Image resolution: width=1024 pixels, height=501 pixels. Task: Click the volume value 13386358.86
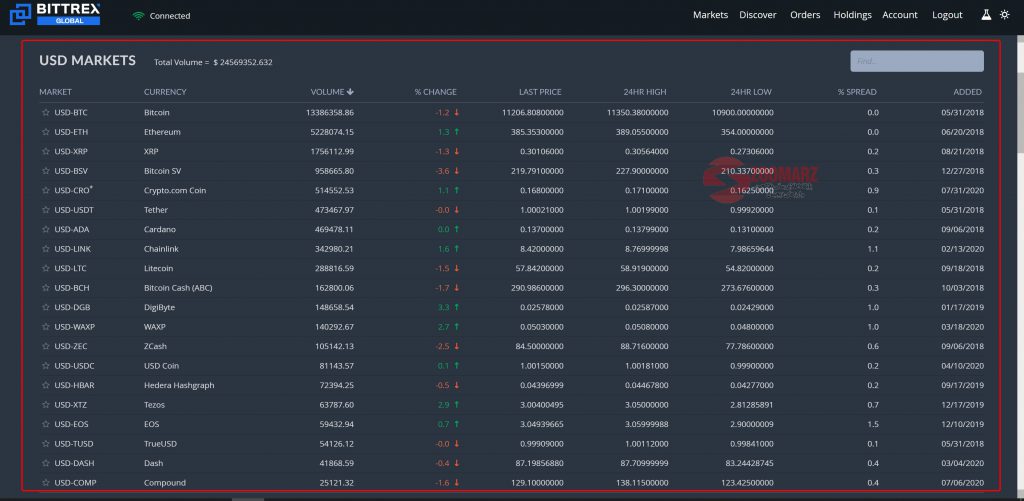tap(330, 112)
